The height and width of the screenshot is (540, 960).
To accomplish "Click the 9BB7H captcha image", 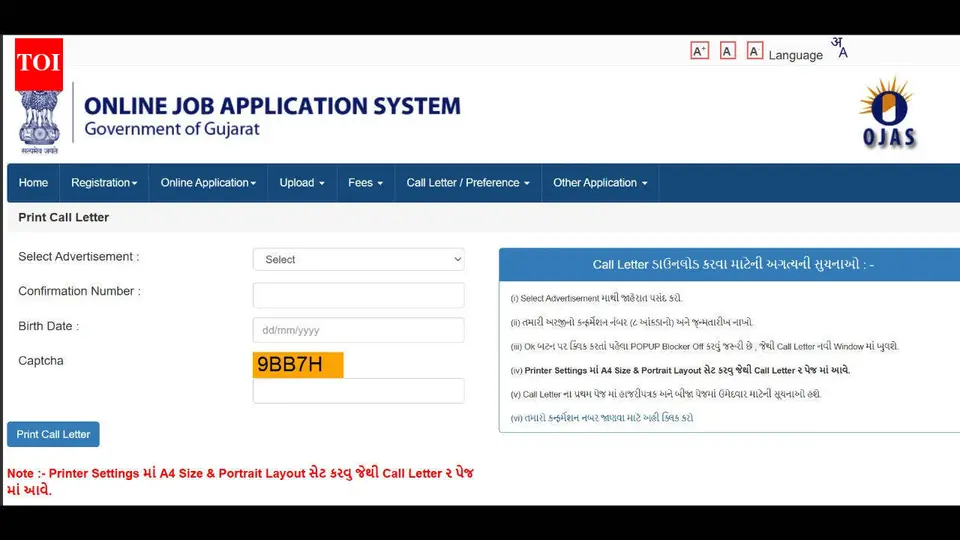I will (x=298, y=364).
